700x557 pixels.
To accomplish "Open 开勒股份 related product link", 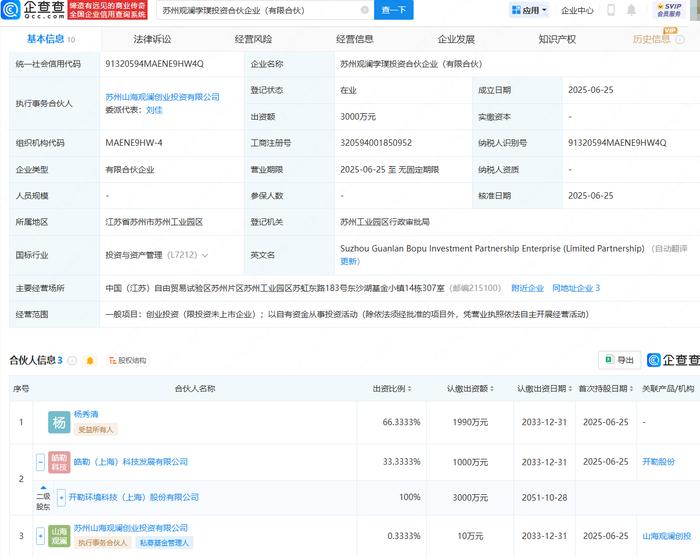I will coord(658,462).
